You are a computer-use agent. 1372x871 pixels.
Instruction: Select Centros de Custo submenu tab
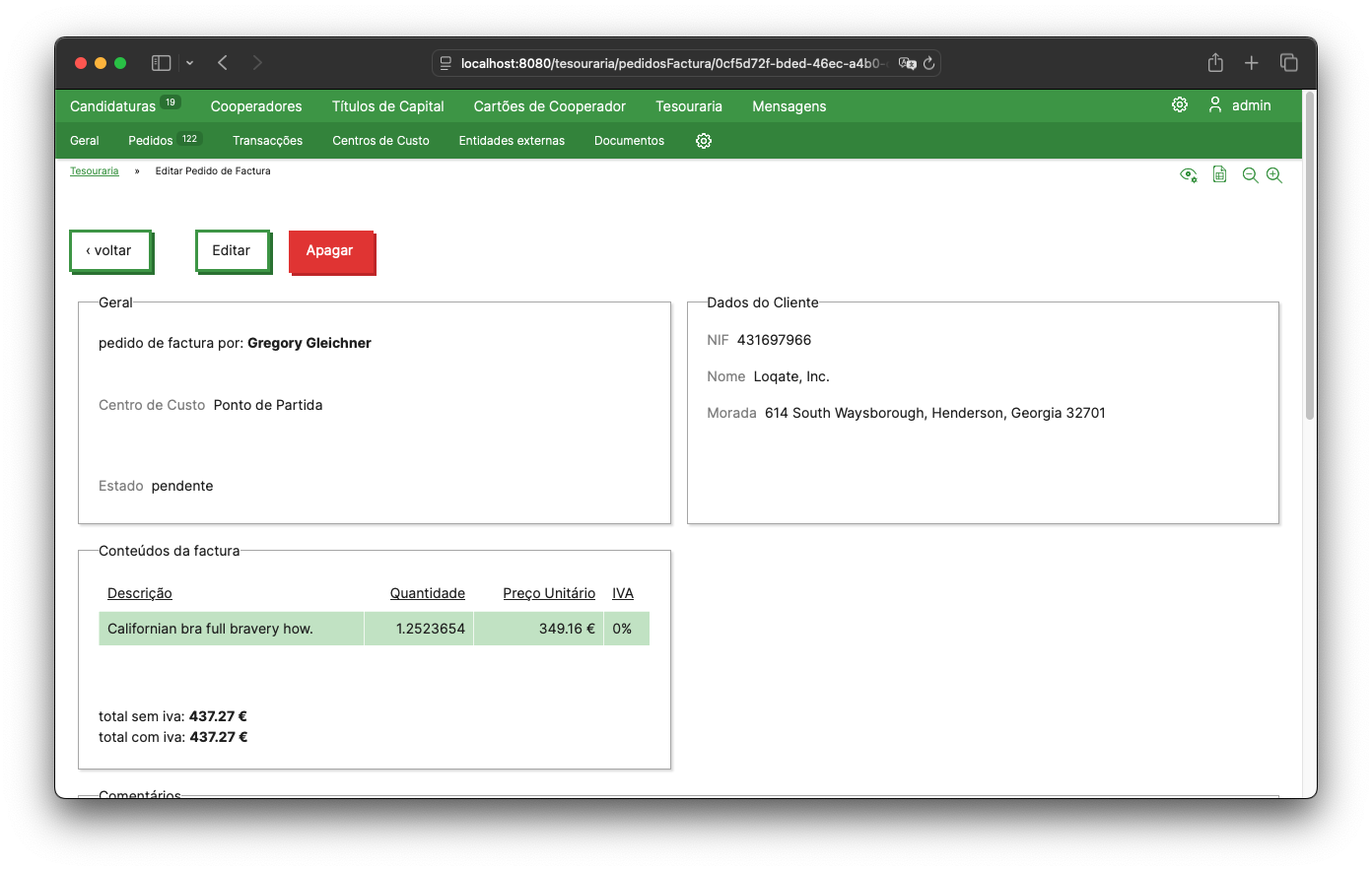pos(380,141)
